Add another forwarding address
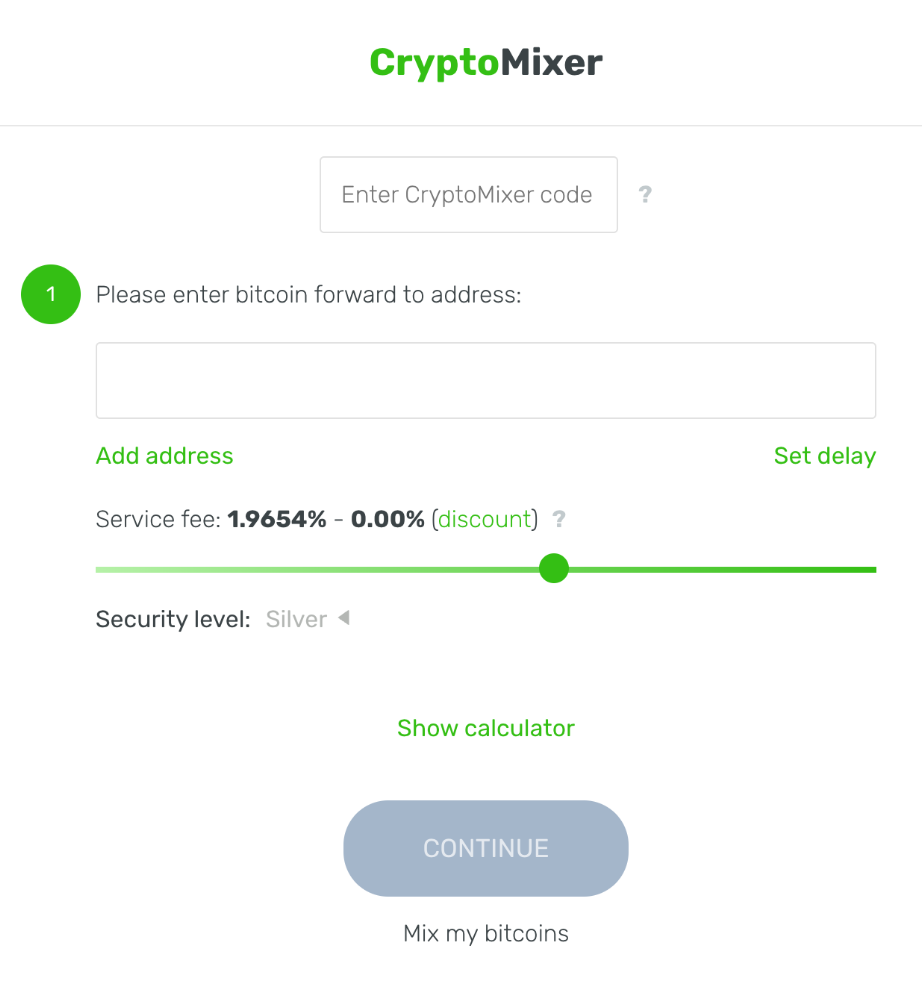The width and height of the screenshot is (922, 984). [164, 456]
